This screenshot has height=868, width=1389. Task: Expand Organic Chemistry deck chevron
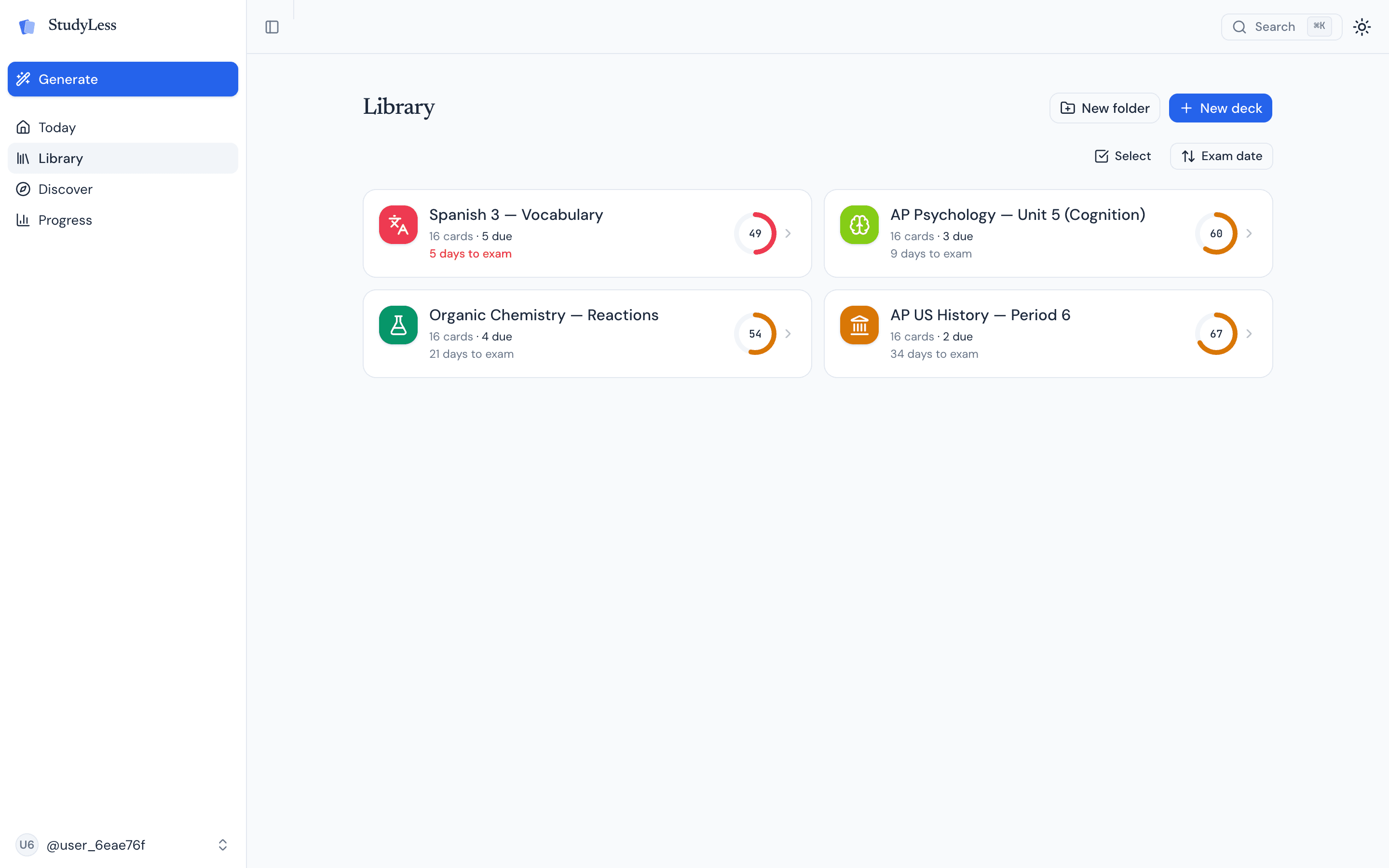(788, 334)
